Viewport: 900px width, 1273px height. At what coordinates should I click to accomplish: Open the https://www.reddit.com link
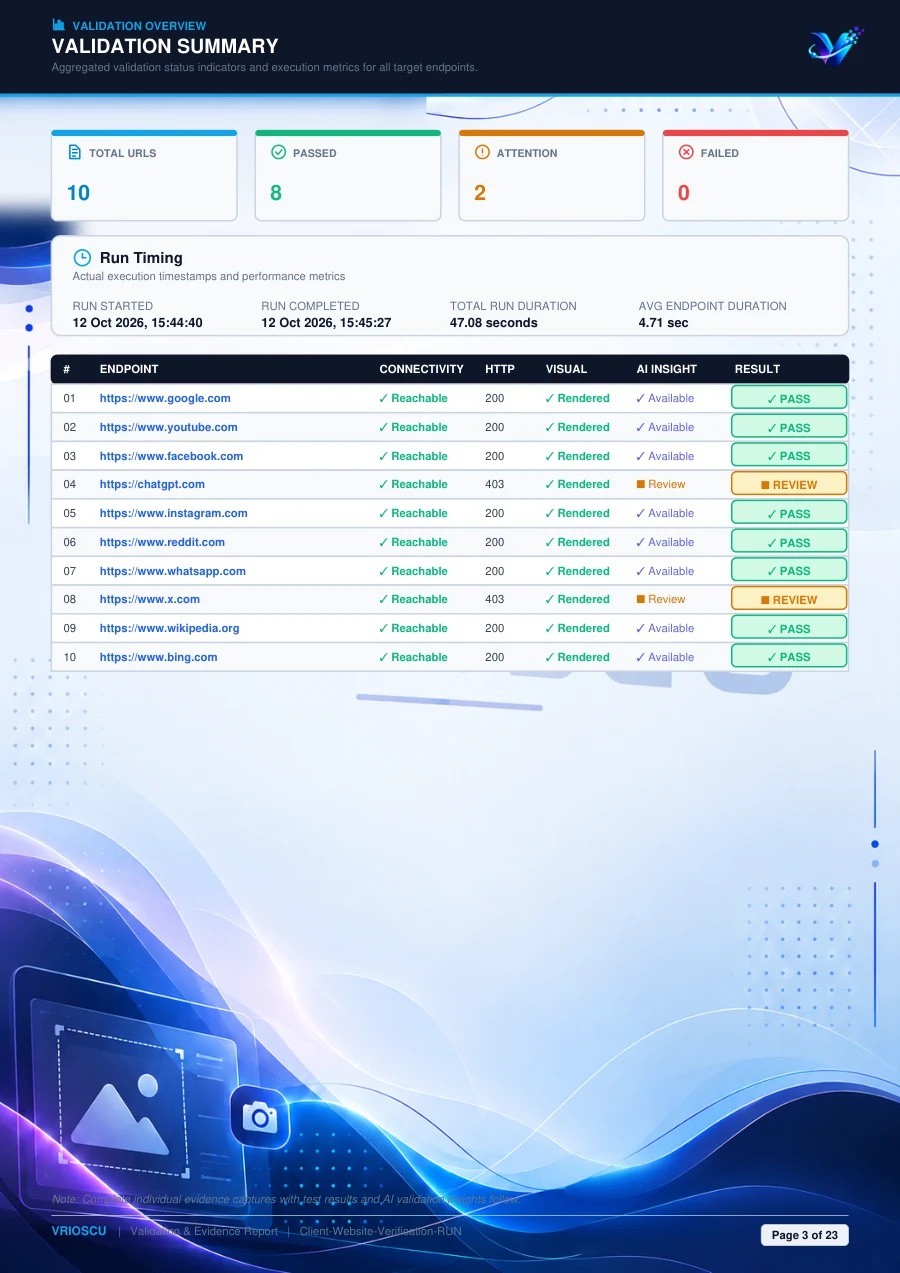(x=162, y=542)
